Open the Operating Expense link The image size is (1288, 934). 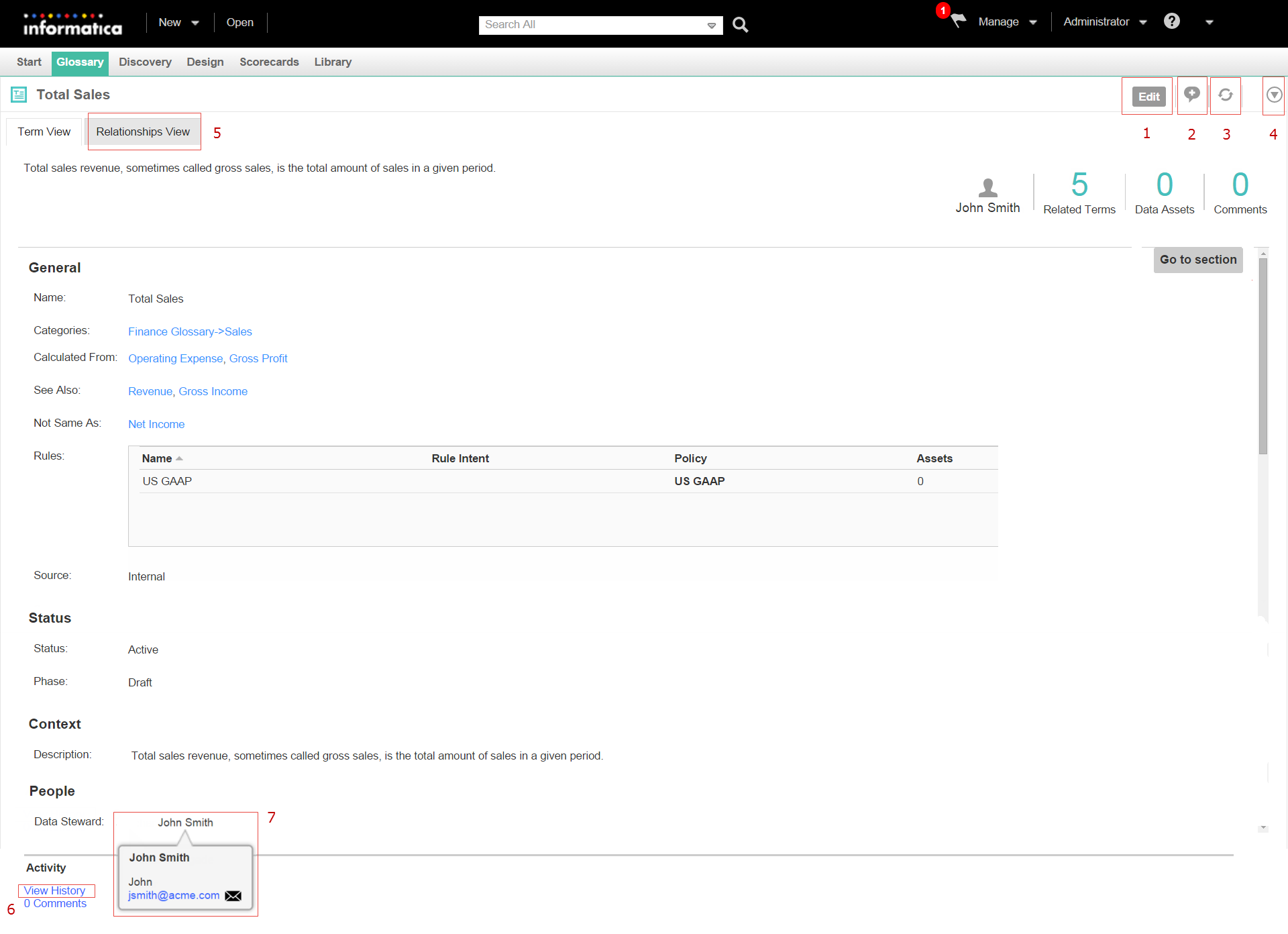[x=175, y=358]
